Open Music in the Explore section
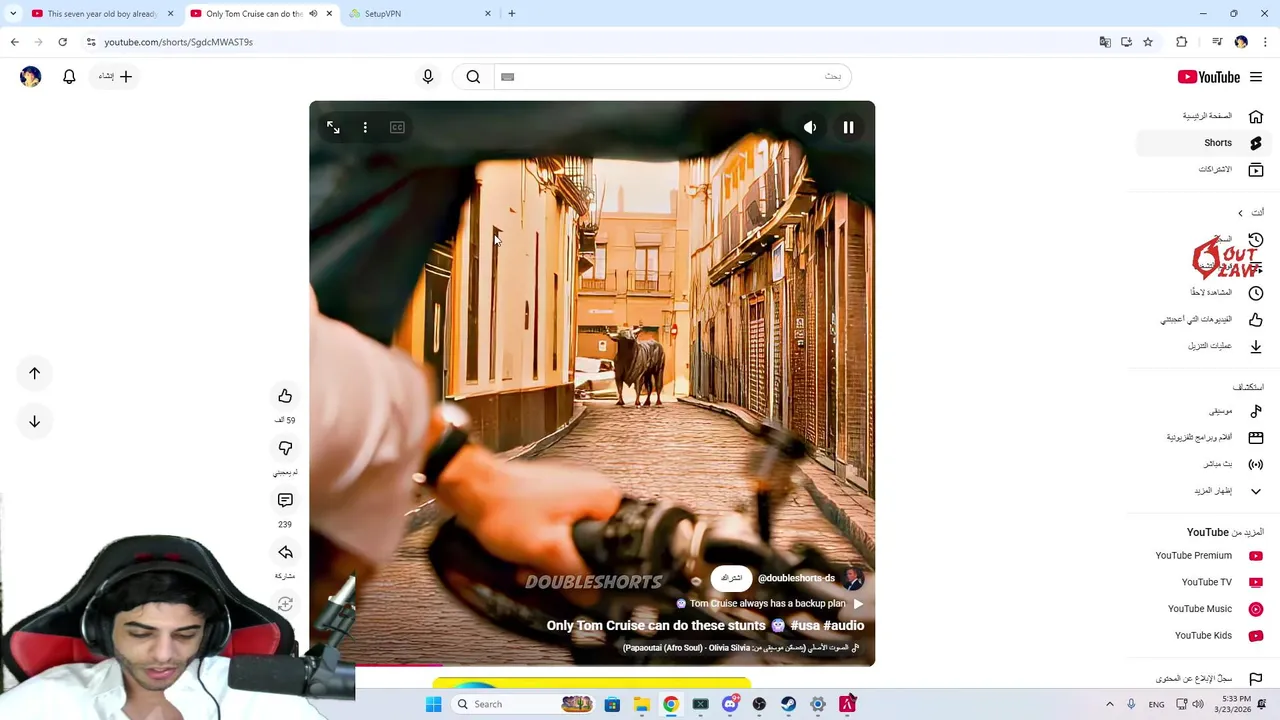 (1204, 411)
